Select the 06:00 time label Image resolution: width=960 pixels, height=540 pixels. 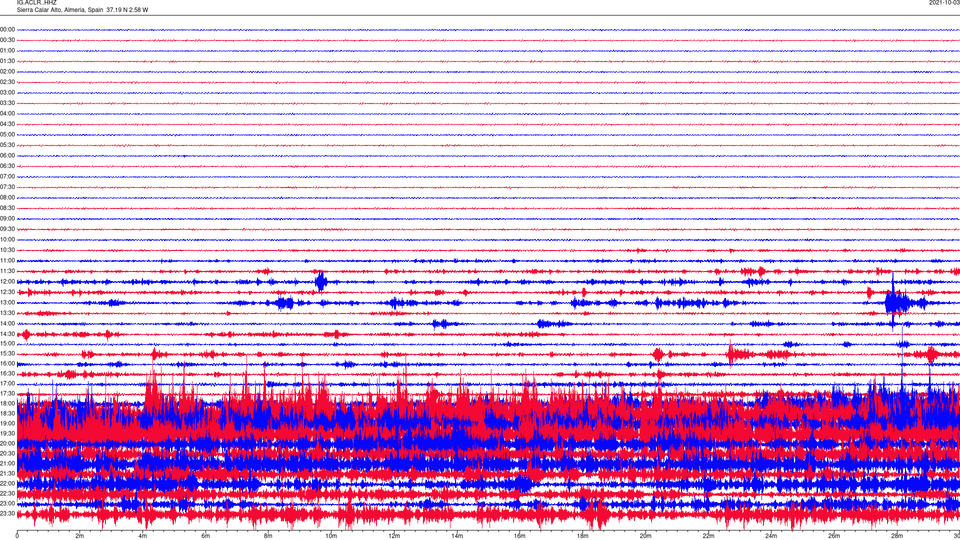[x=7, y=156]
